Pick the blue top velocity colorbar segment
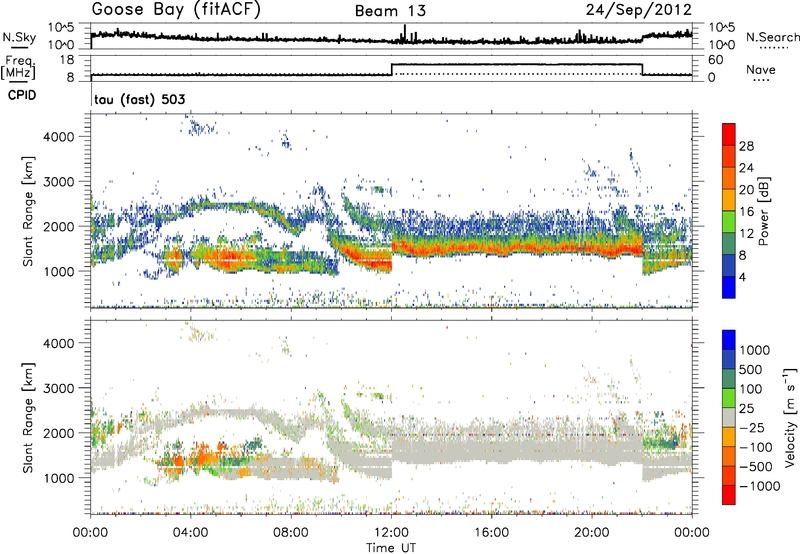800x554 pixels. tap(729, 340)
